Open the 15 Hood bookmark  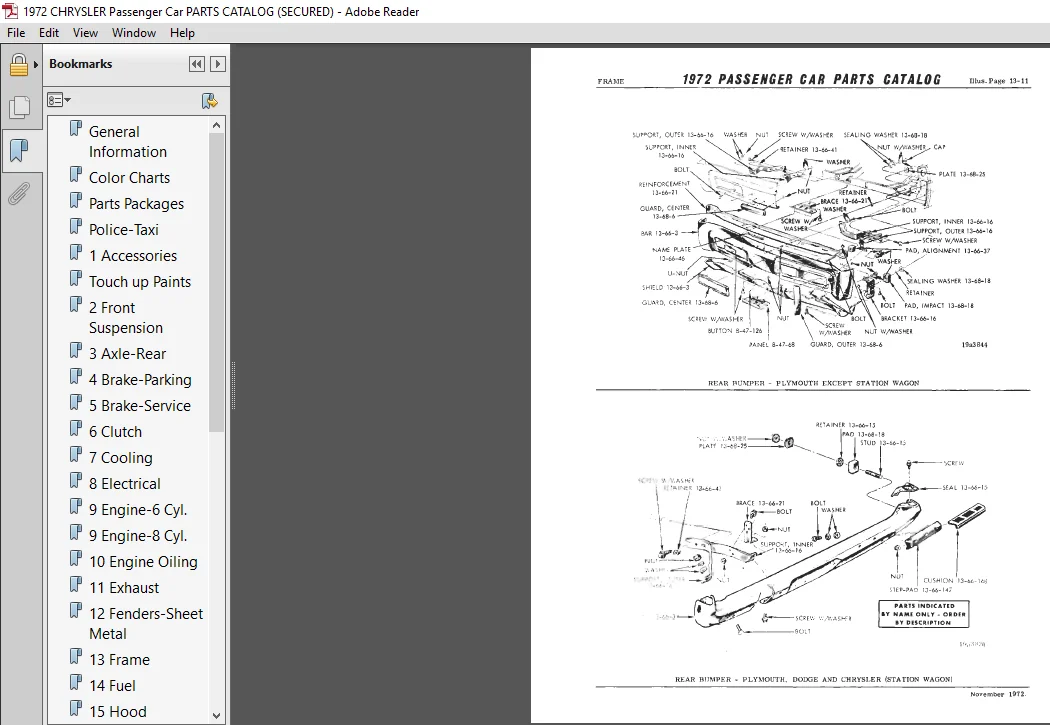click(x=118, y=712)
